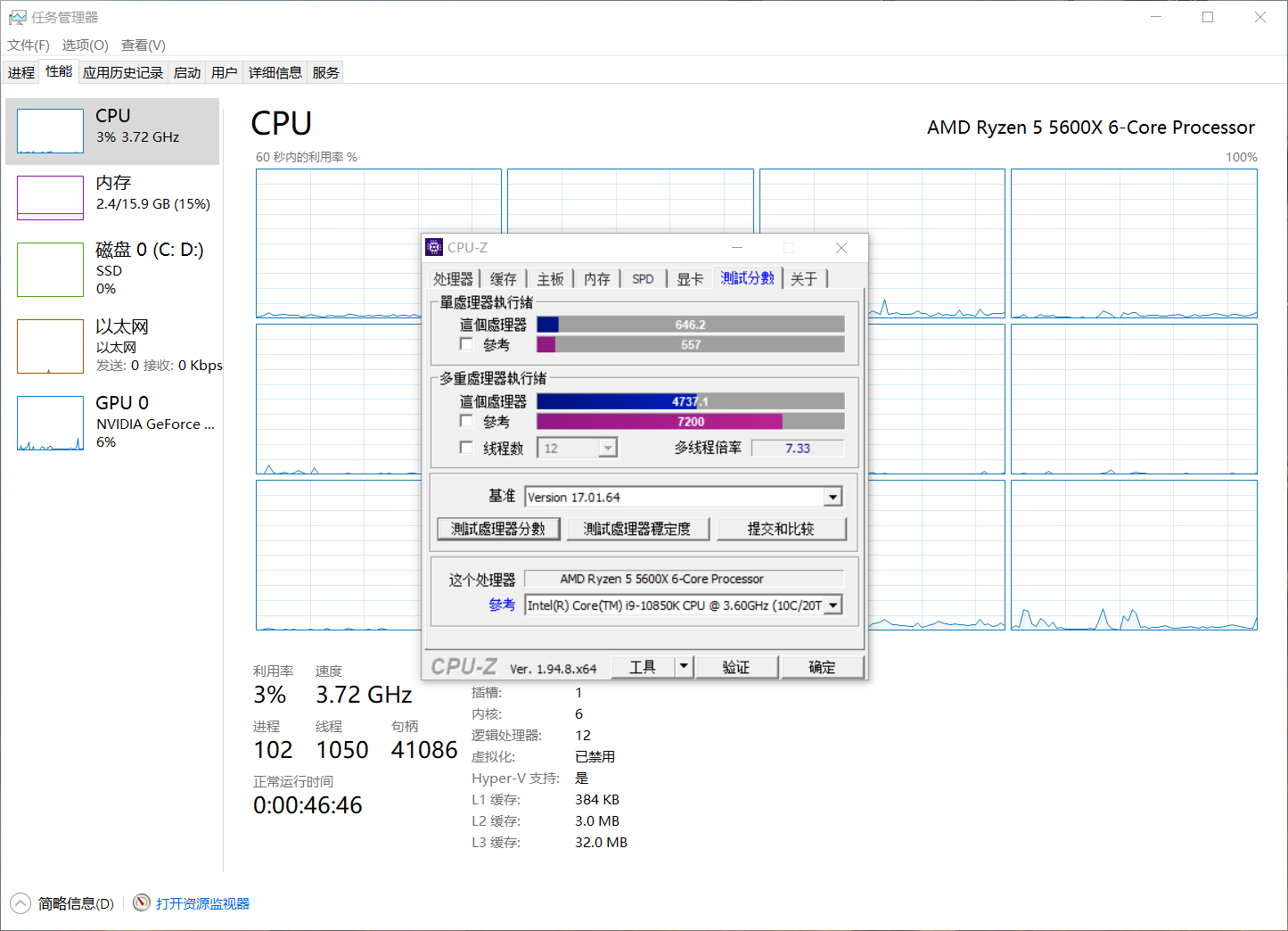Click the uptime value 0:00:46:46

308,805
